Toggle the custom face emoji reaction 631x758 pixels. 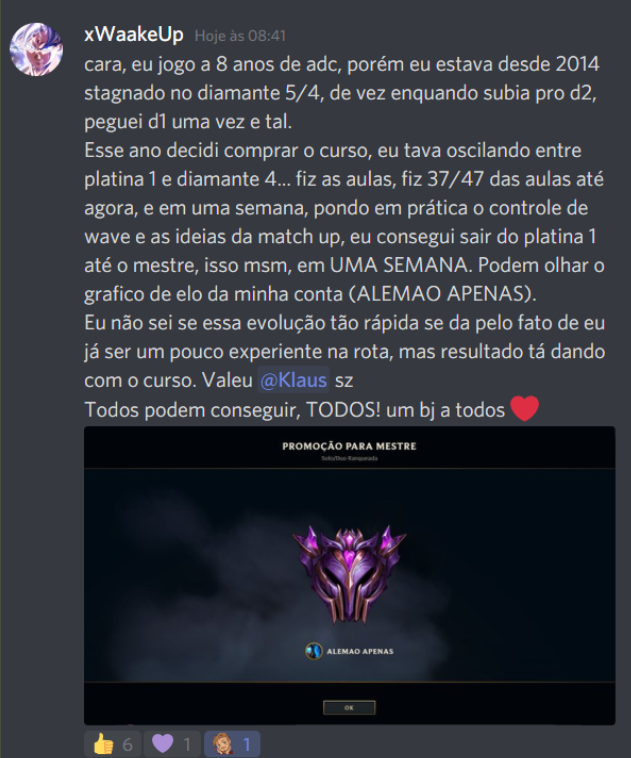(x=232, y=744)
